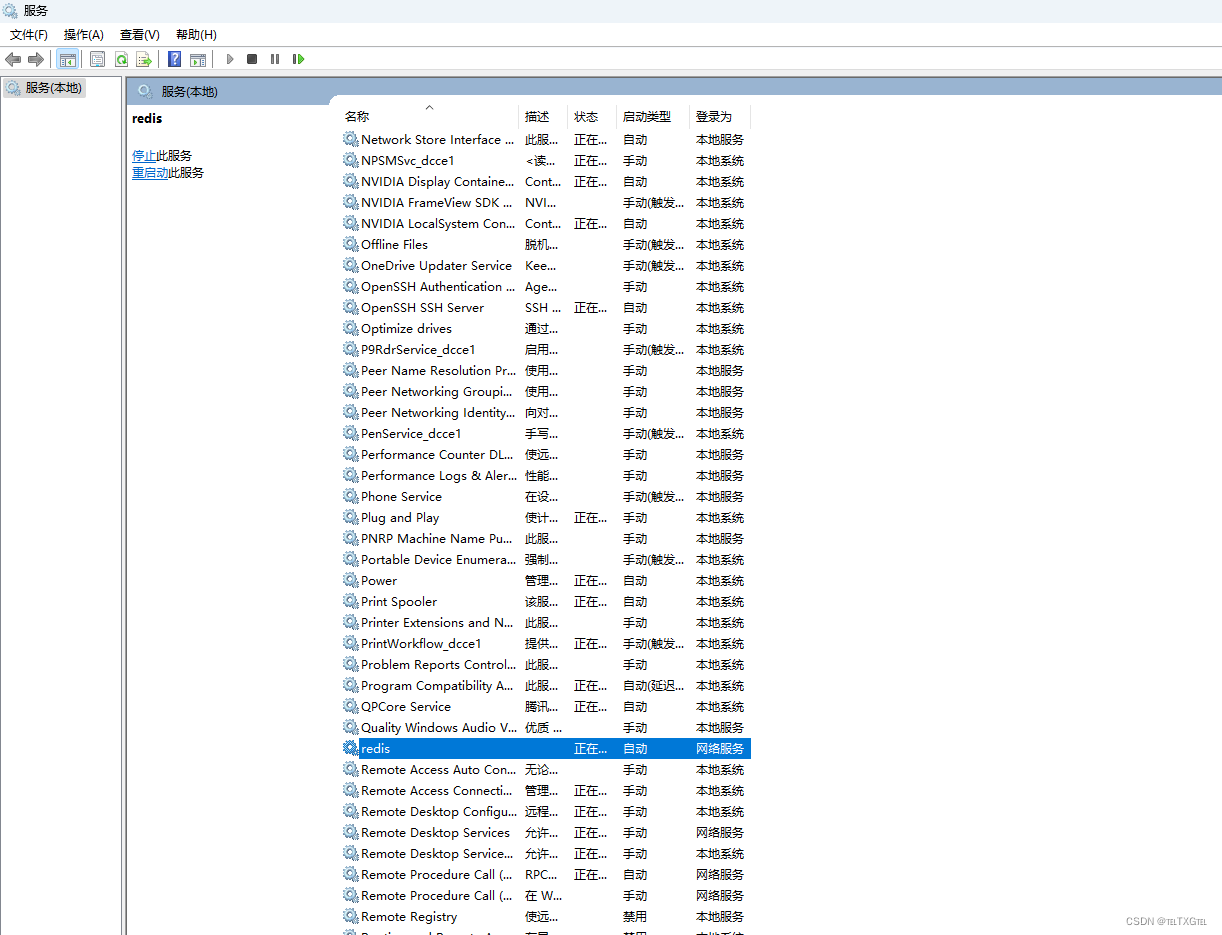Click 网络服务 login cell of redis row

pyautogui.click(x=720, y=748)
